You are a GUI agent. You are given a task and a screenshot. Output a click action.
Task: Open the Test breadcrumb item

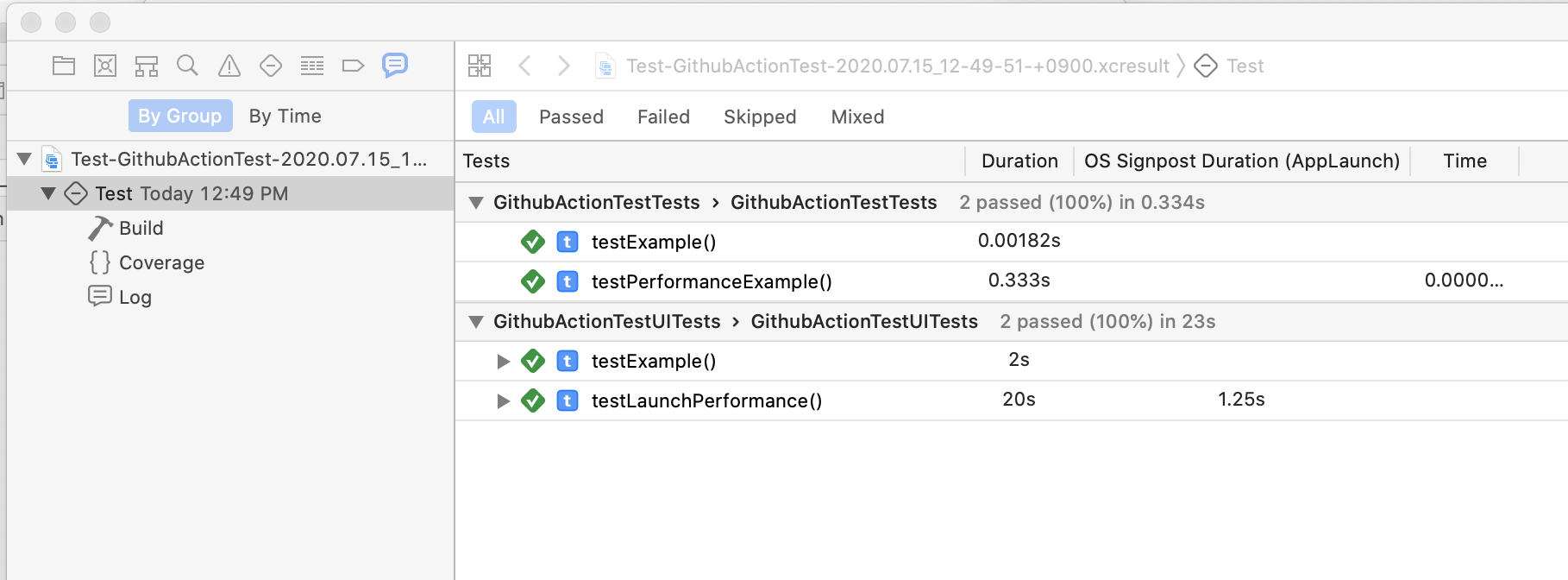[x=1245, y=66]
